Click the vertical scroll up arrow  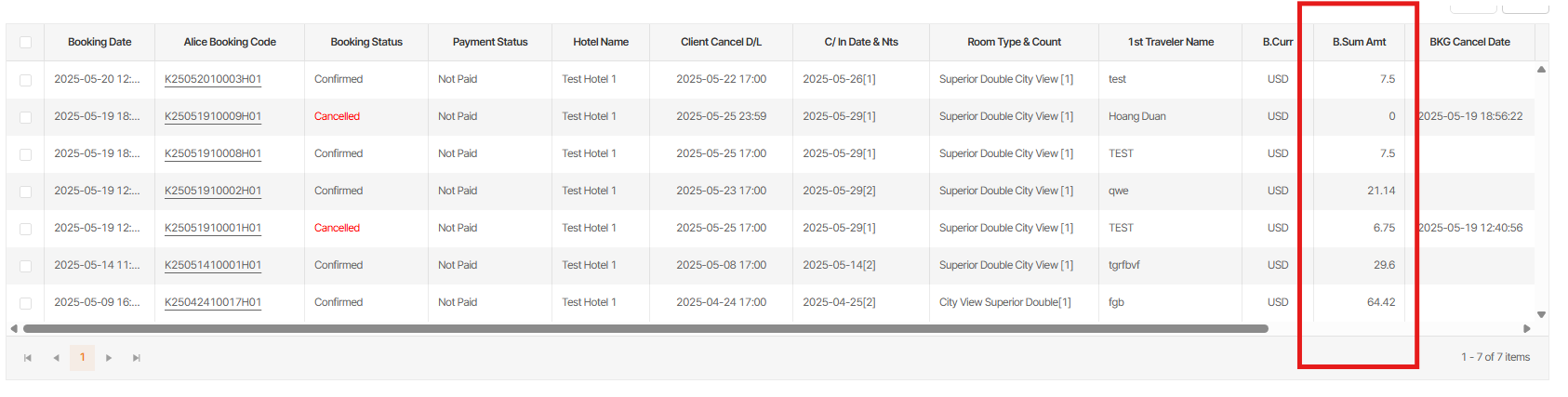[1541, 70]
